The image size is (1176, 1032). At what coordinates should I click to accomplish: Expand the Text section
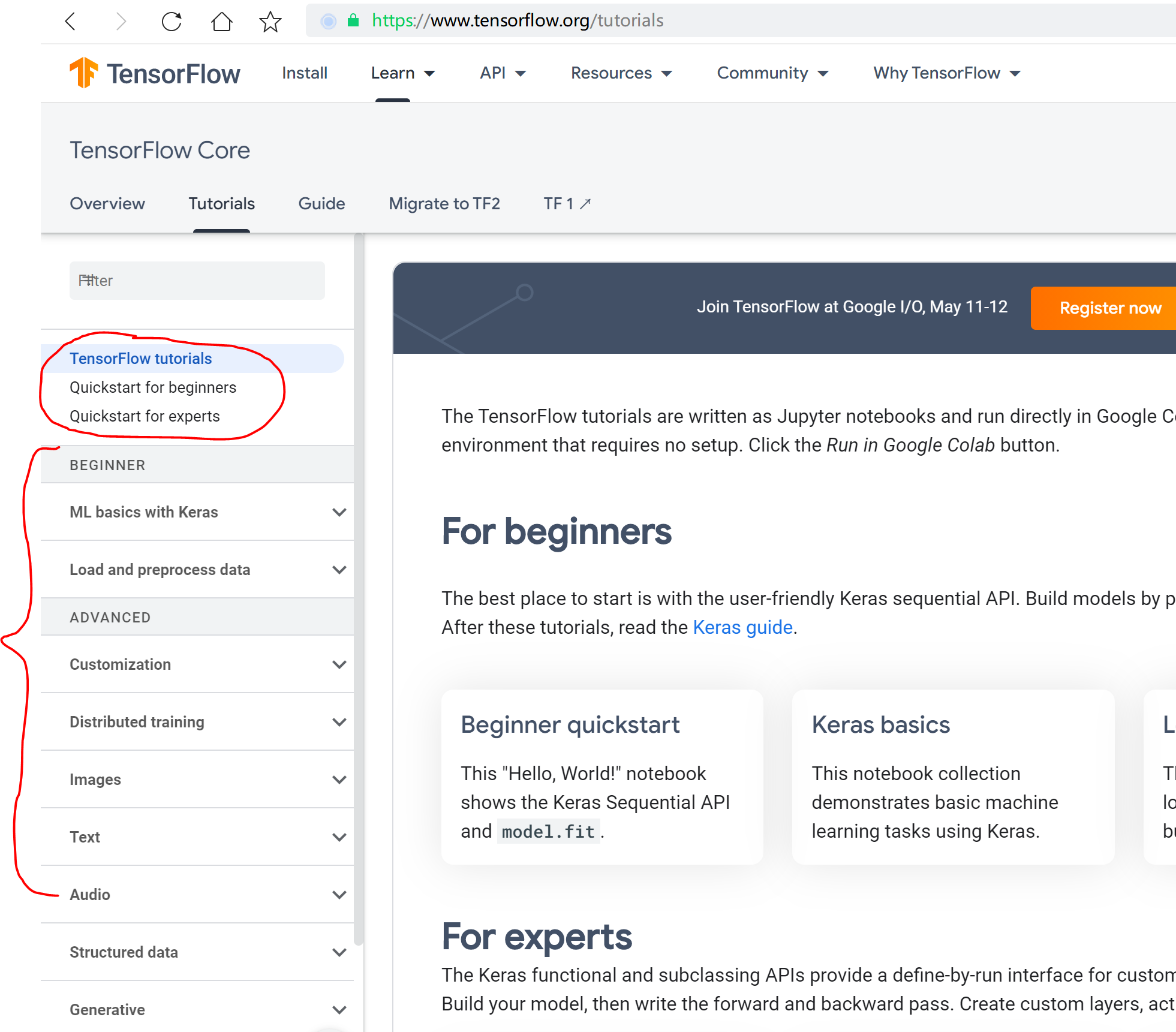197,837
